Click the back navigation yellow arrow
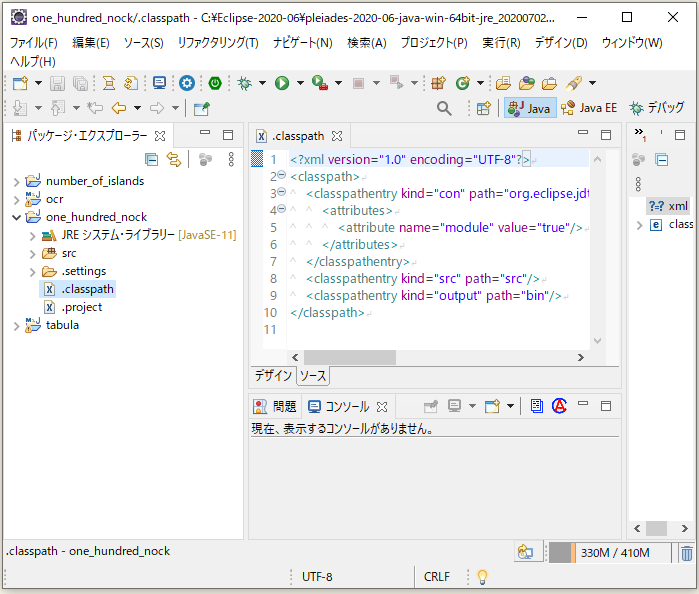699x594 pixels. [x=119, y=108]
